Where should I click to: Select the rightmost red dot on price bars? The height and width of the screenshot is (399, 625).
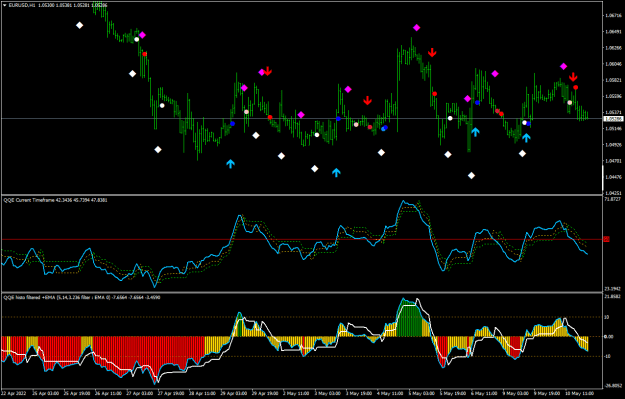pos(576,87)
